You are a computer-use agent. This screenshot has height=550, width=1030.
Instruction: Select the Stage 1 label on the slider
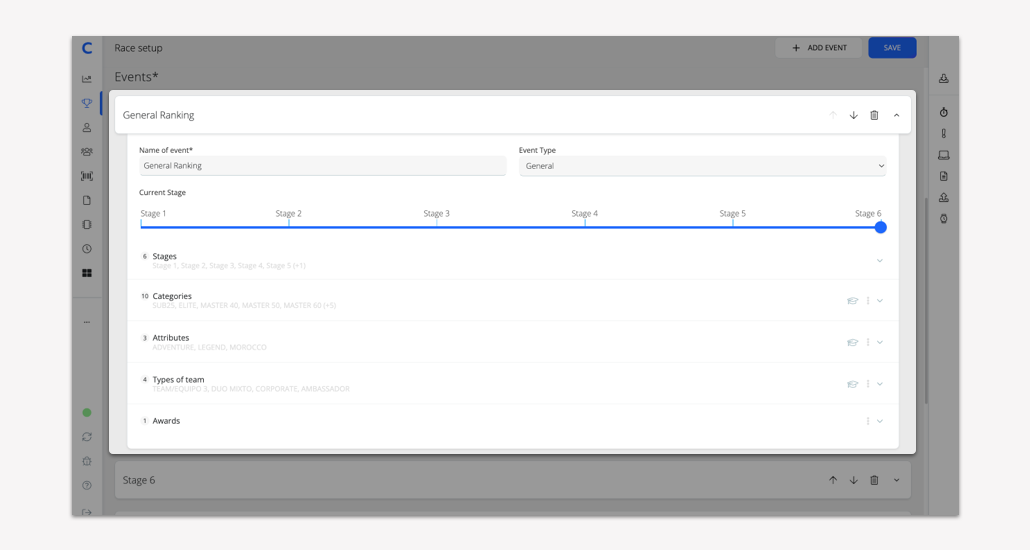(153, 214)
